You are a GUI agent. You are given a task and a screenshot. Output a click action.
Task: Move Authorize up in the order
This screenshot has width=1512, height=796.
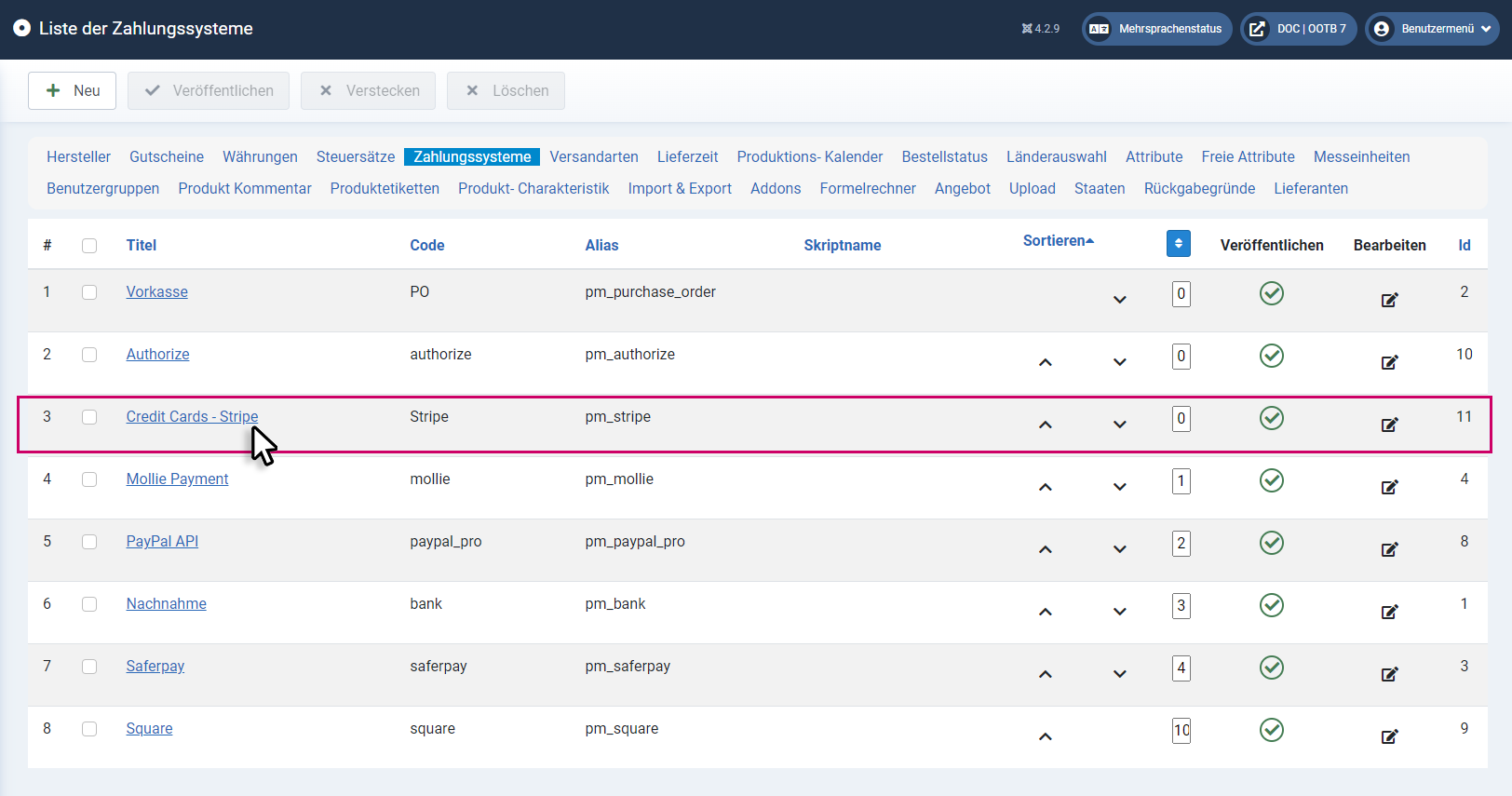pyautogui.click(x=1046, y=362)
